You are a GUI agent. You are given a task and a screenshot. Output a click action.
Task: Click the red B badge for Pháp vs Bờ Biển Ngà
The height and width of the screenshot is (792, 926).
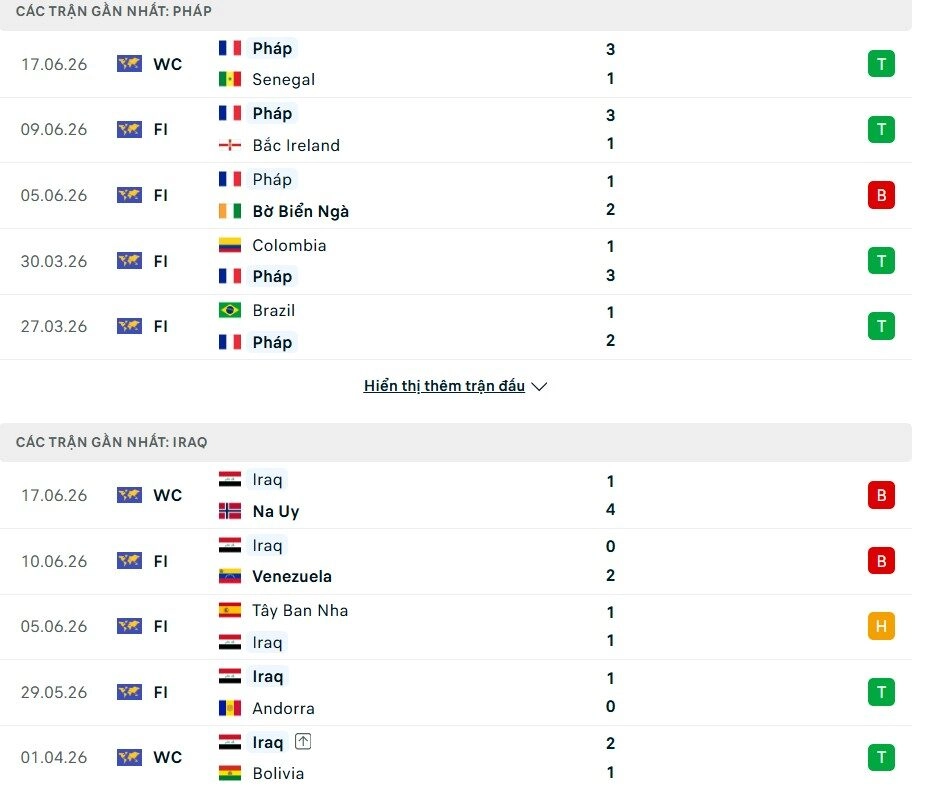pos(881,195)
